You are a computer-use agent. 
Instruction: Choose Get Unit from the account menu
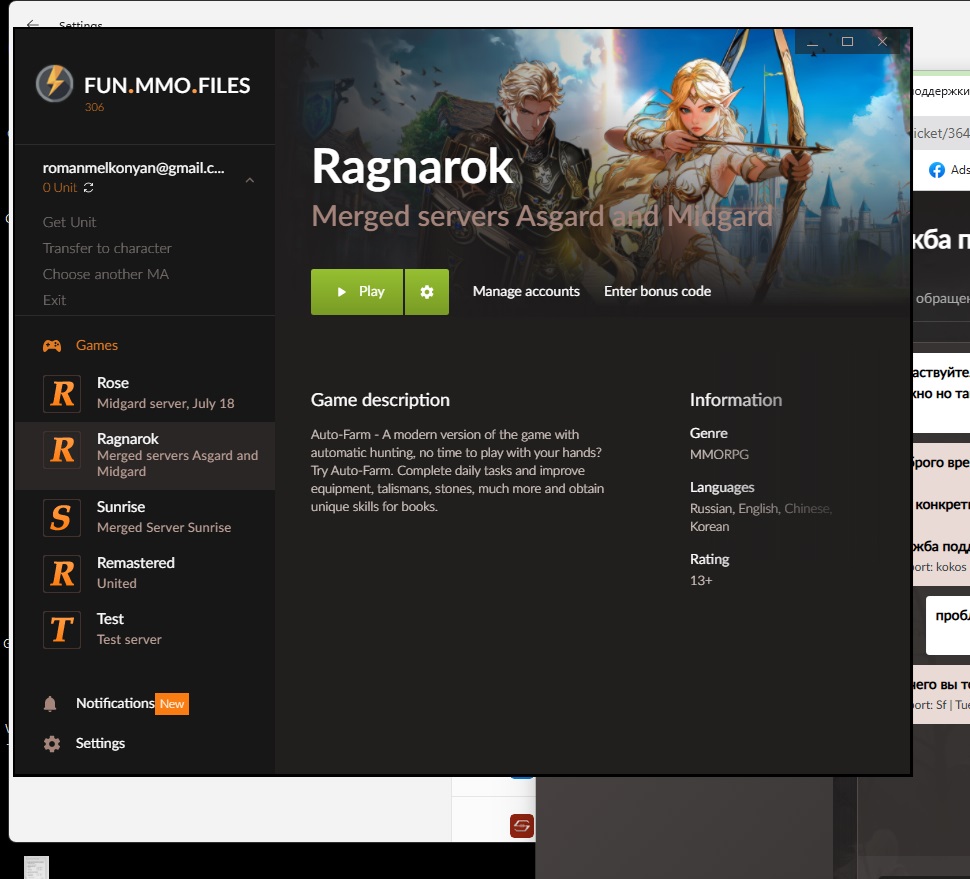click(69, 222)
